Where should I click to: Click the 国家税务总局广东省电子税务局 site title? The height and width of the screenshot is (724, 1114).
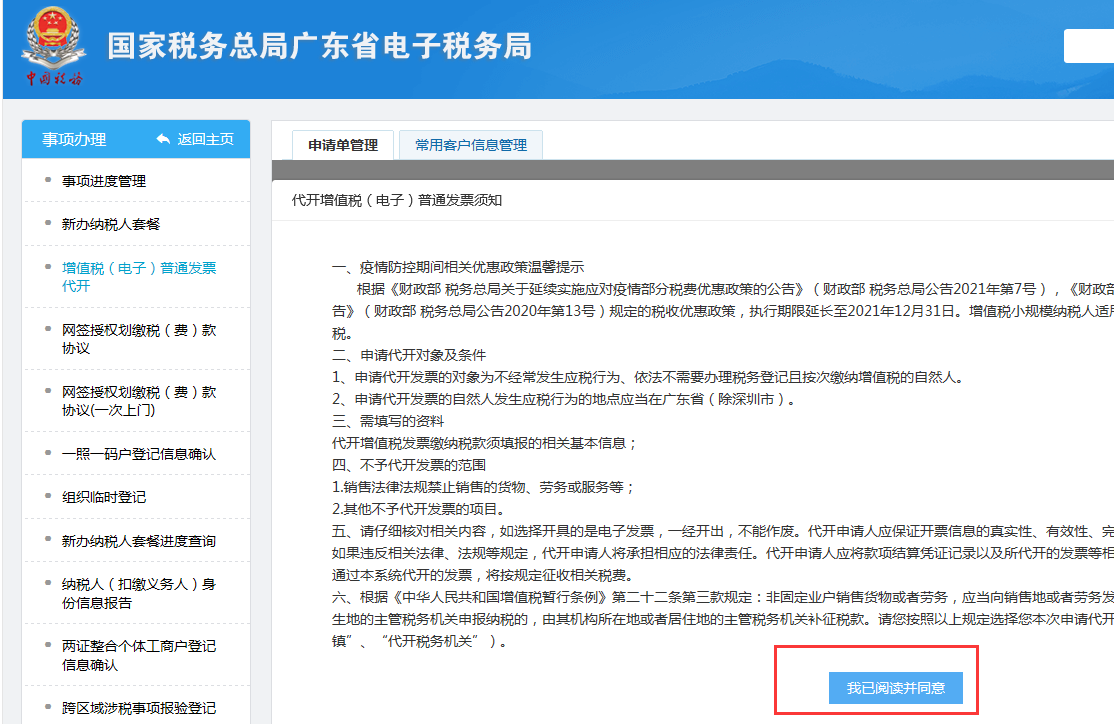pos(319,46)
